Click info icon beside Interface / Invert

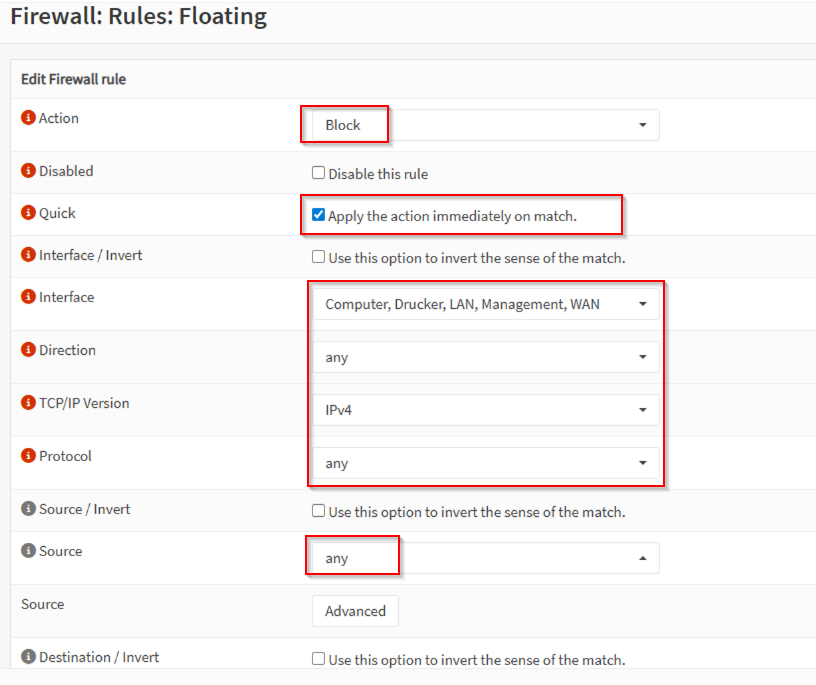tap(28, 255)
